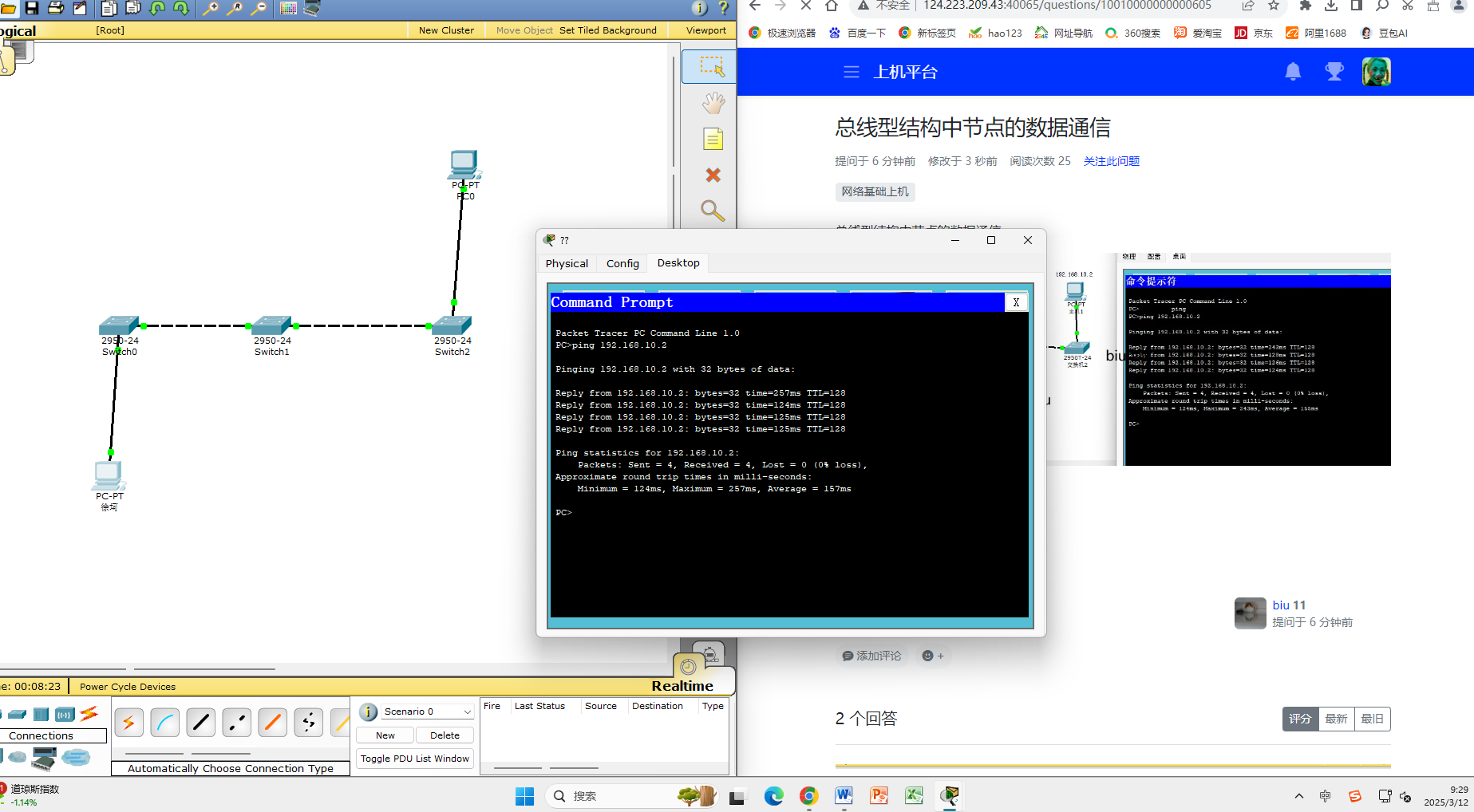Open the Custom Devices Dialog icon
The image size is (1474, 812).
[312, 8]
